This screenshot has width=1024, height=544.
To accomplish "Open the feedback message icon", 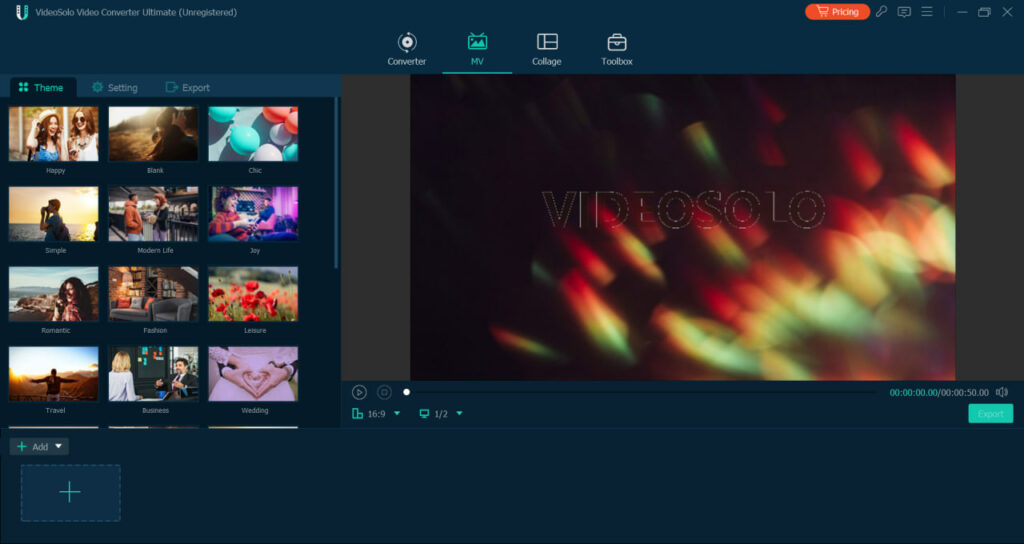I will coord(904,12).
